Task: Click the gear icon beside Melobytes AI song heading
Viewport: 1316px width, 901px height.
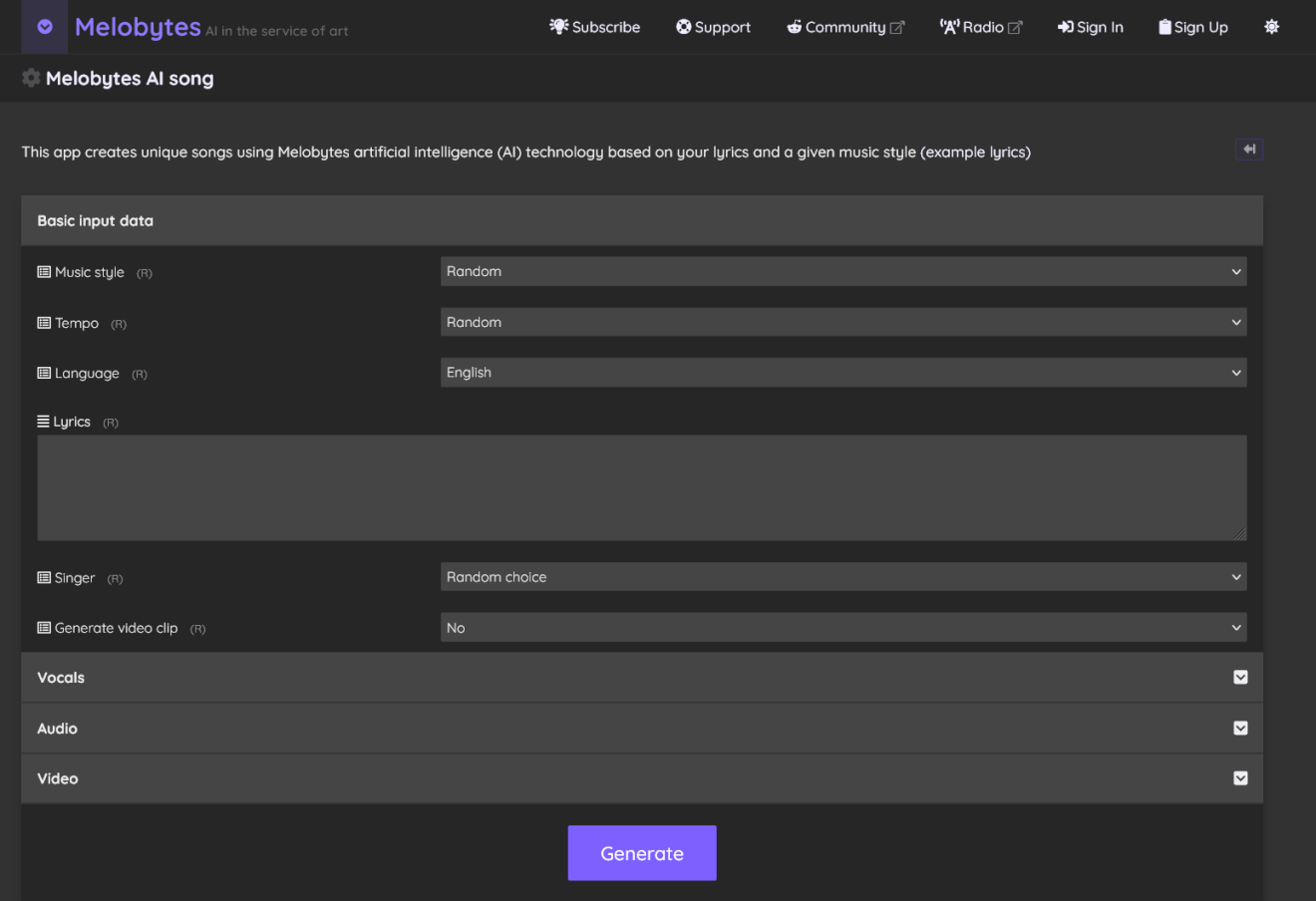Action: [31, 78]
